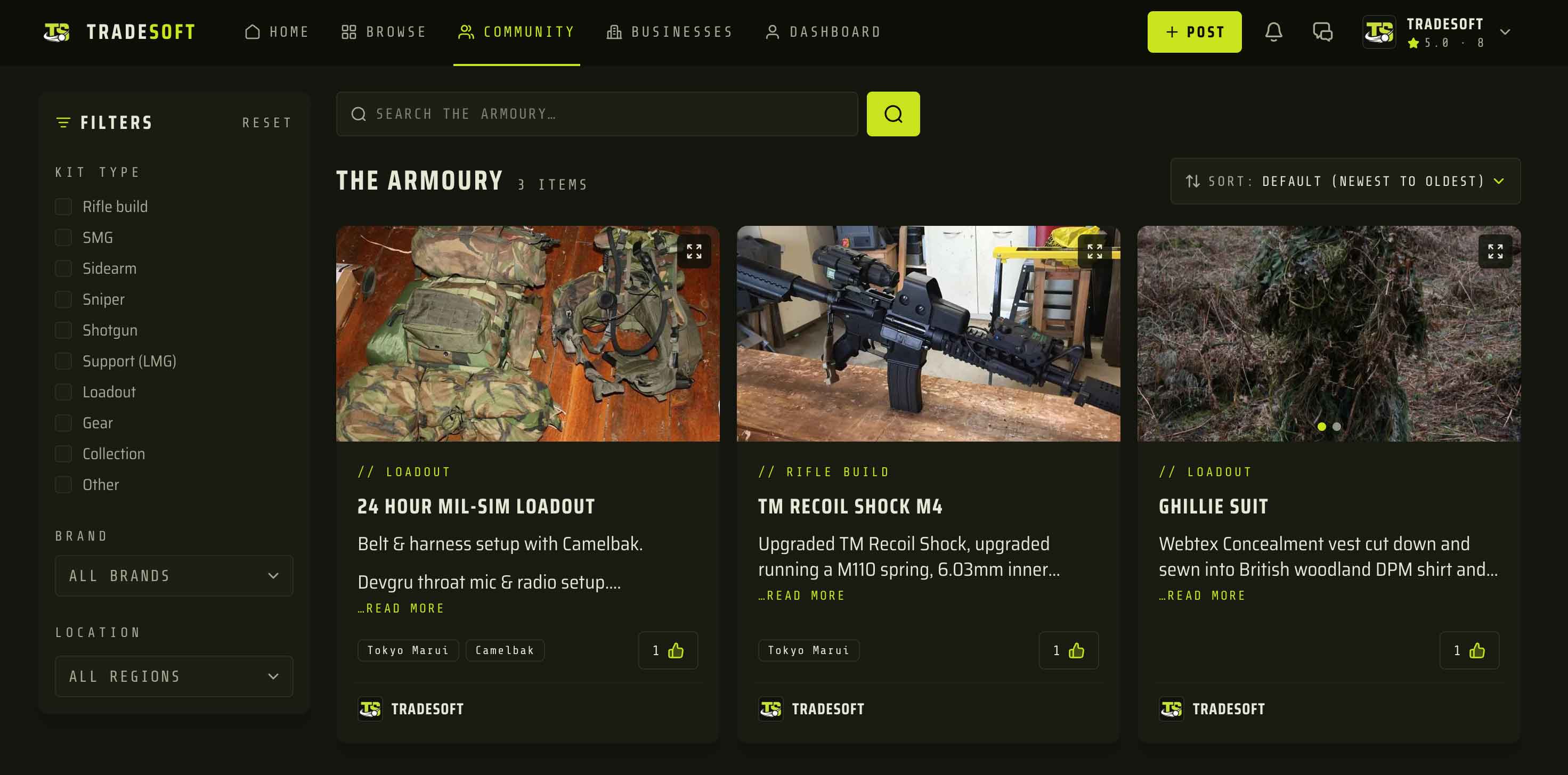Open the notifications bell
The width and height of the screenshot is (1568, 775).
(x=1273, y=31)
